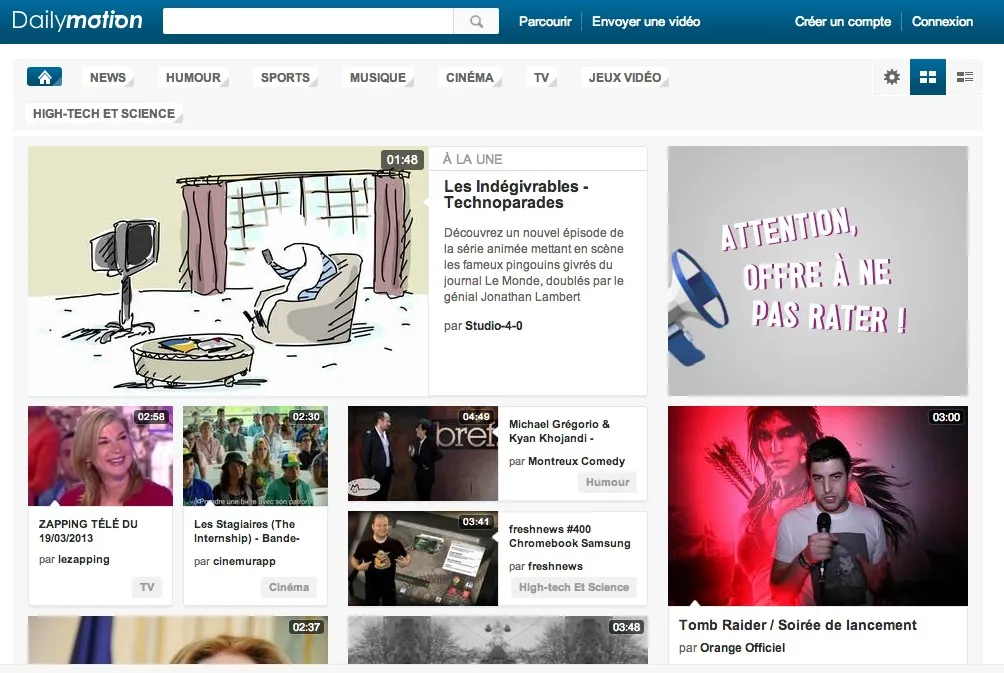Viewport: 1004px width, 673px height.
Task: Click the Cinéma tag button
Action: tap(289, 587)
